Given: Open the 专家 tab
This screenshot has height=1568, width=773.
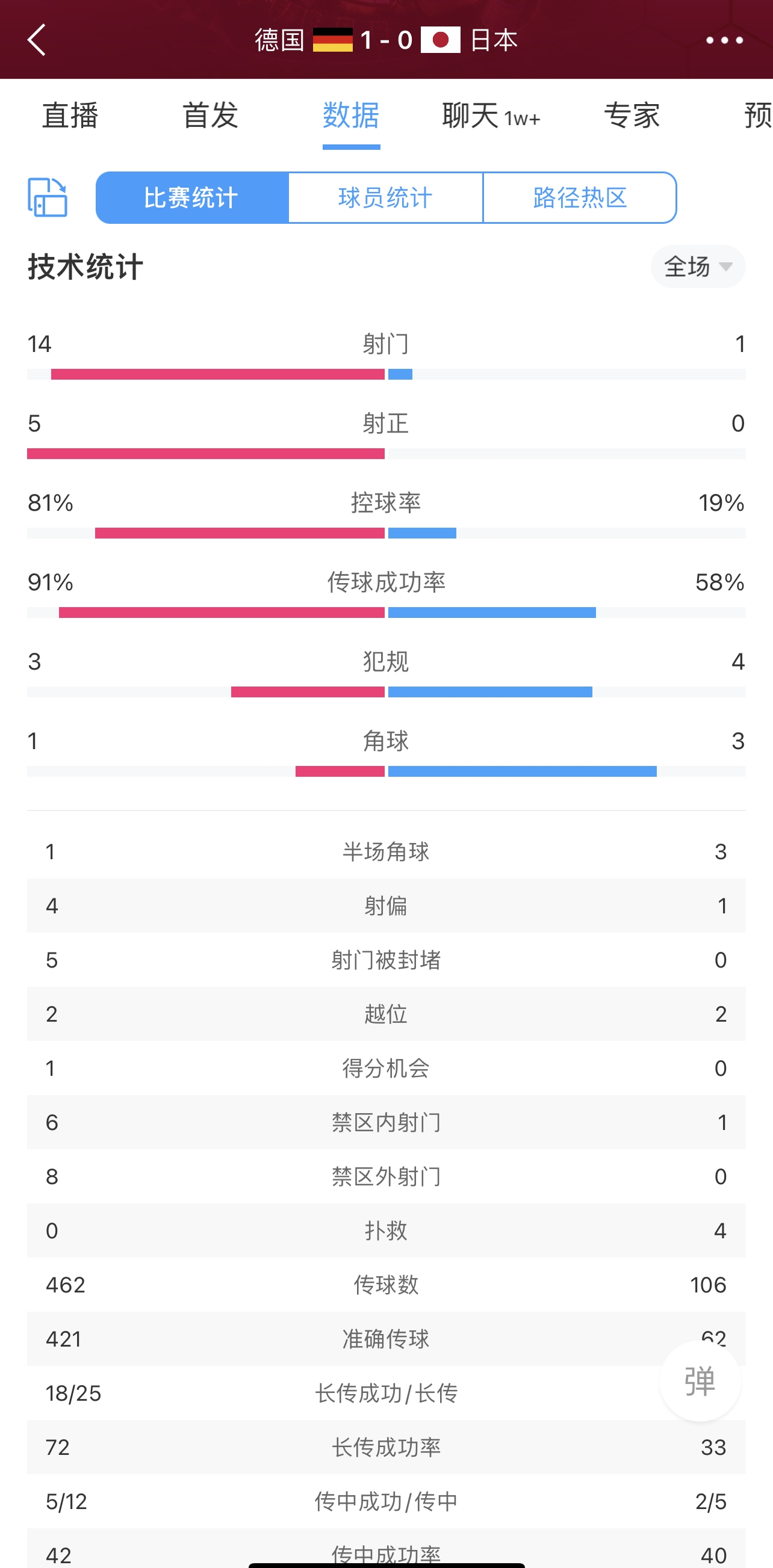Looking at the screenshot, I should (632, 116).
